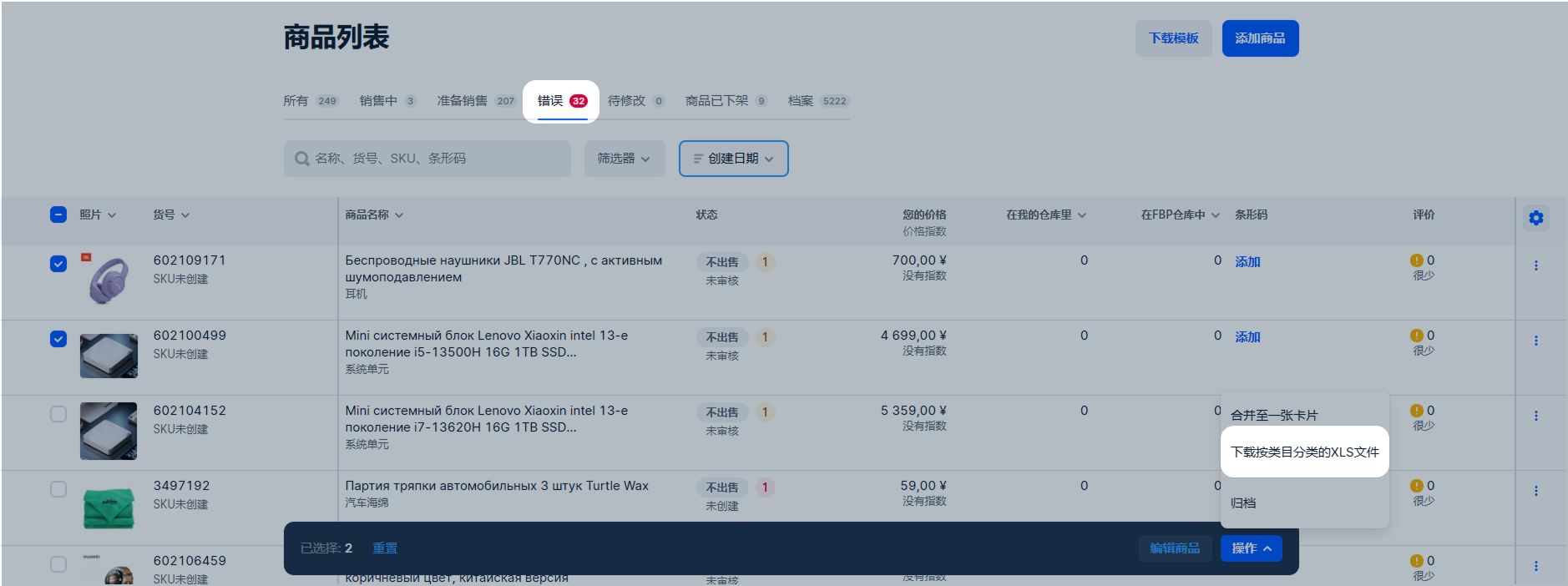Open row menu for product 602100499
Viewport: 1568px width, 586px height.
click(1535, 341)
